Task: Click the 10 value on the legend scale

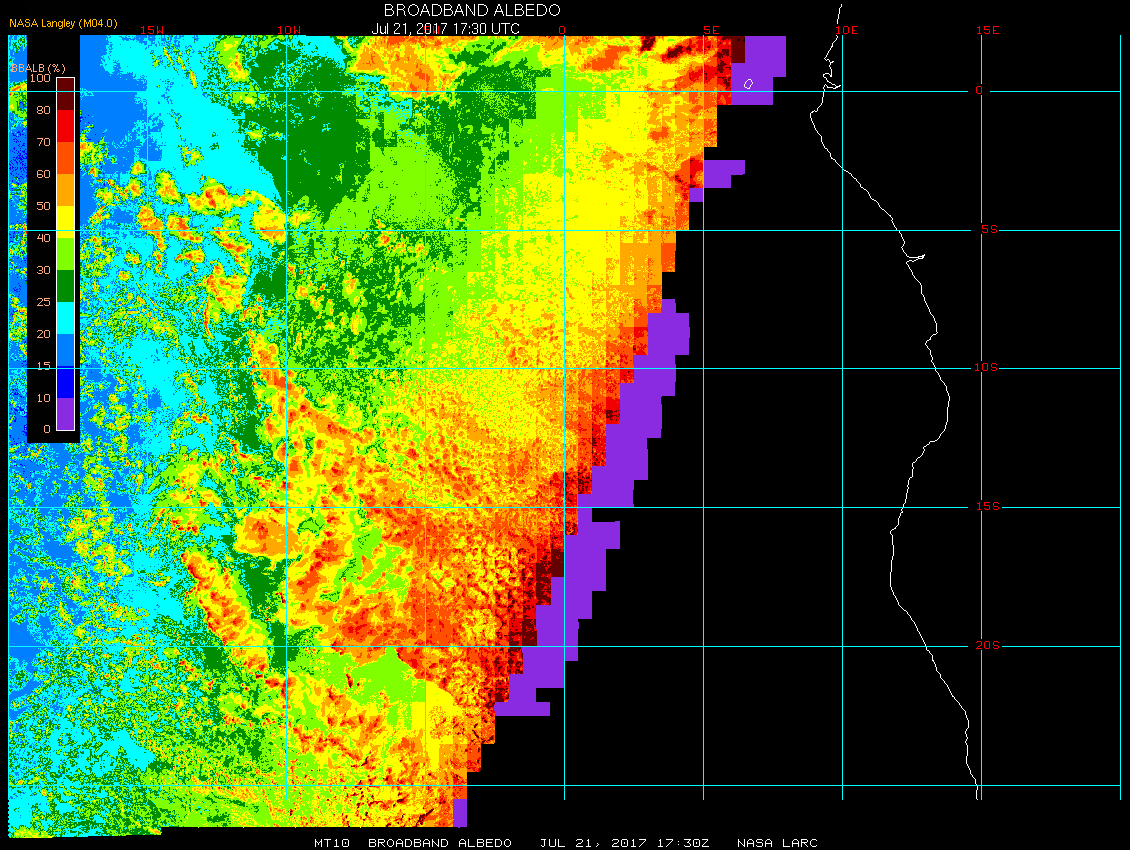Action: [43, 398]
